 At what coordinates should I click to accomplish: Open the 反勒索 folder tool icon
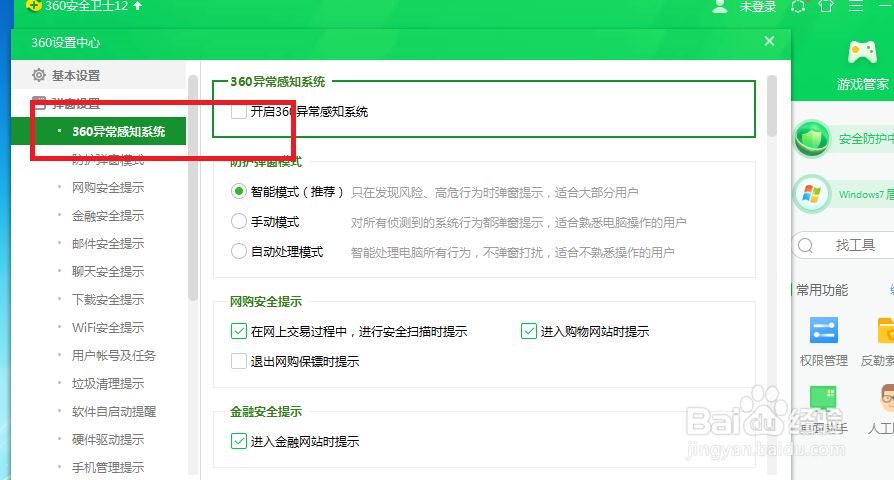click(x=886, y=330)
